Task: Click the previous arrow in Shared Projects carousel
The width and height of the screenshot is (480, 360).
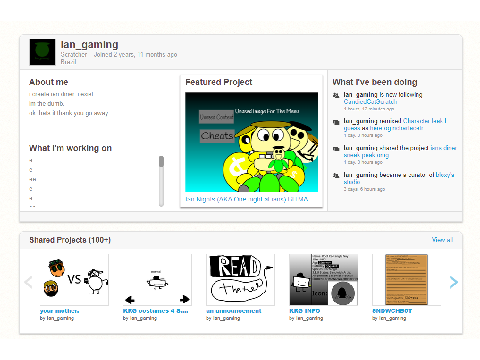Action: point(28,282)
